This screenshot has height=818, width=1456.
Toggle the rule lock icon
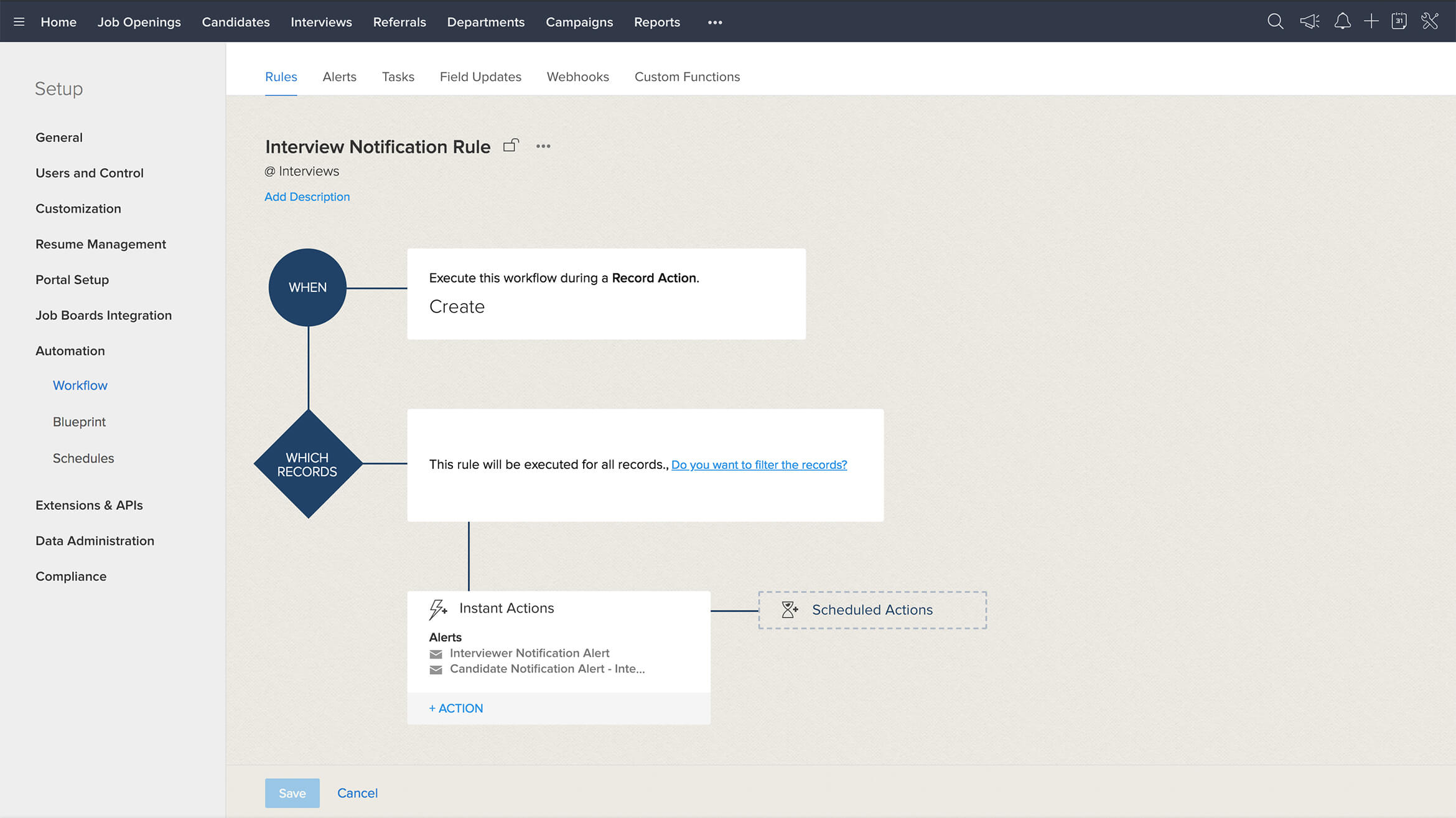tap(511, 146)
